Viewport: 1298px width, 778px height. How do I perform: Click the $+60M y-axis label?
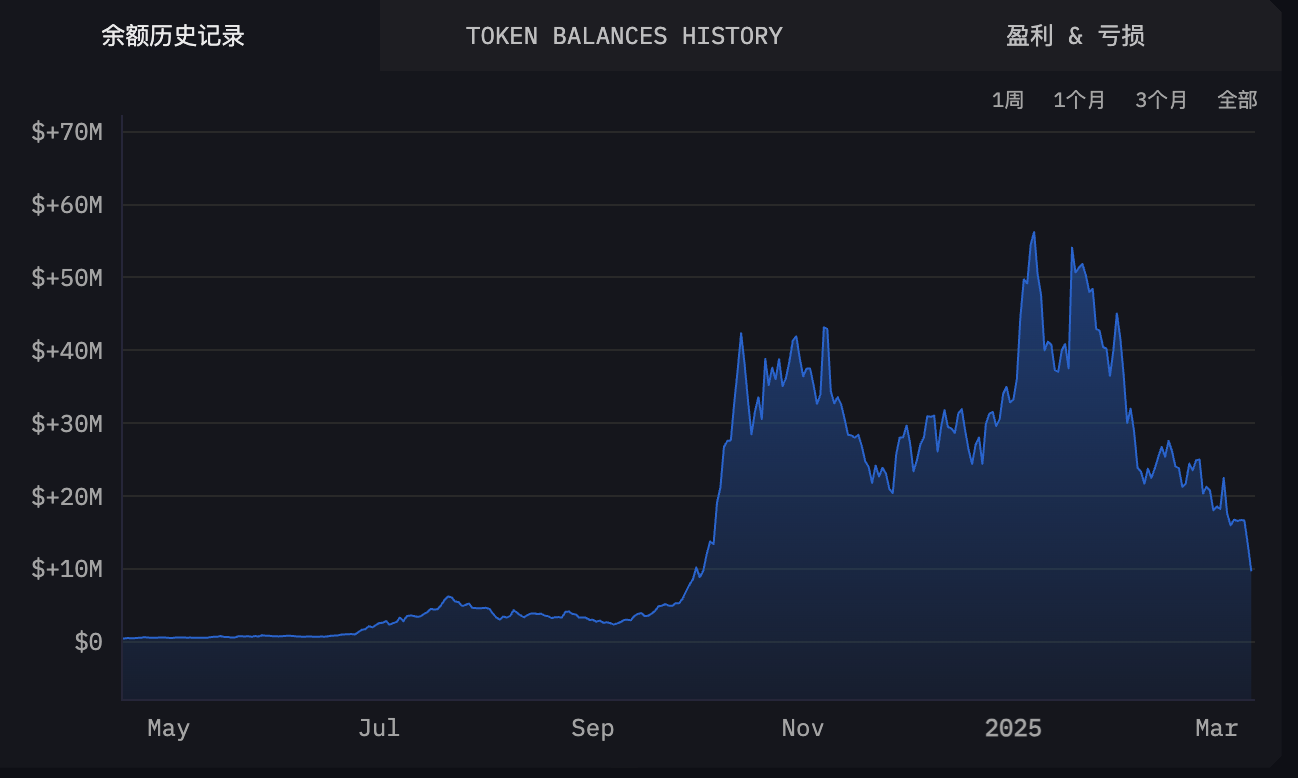tap(67, 205)
